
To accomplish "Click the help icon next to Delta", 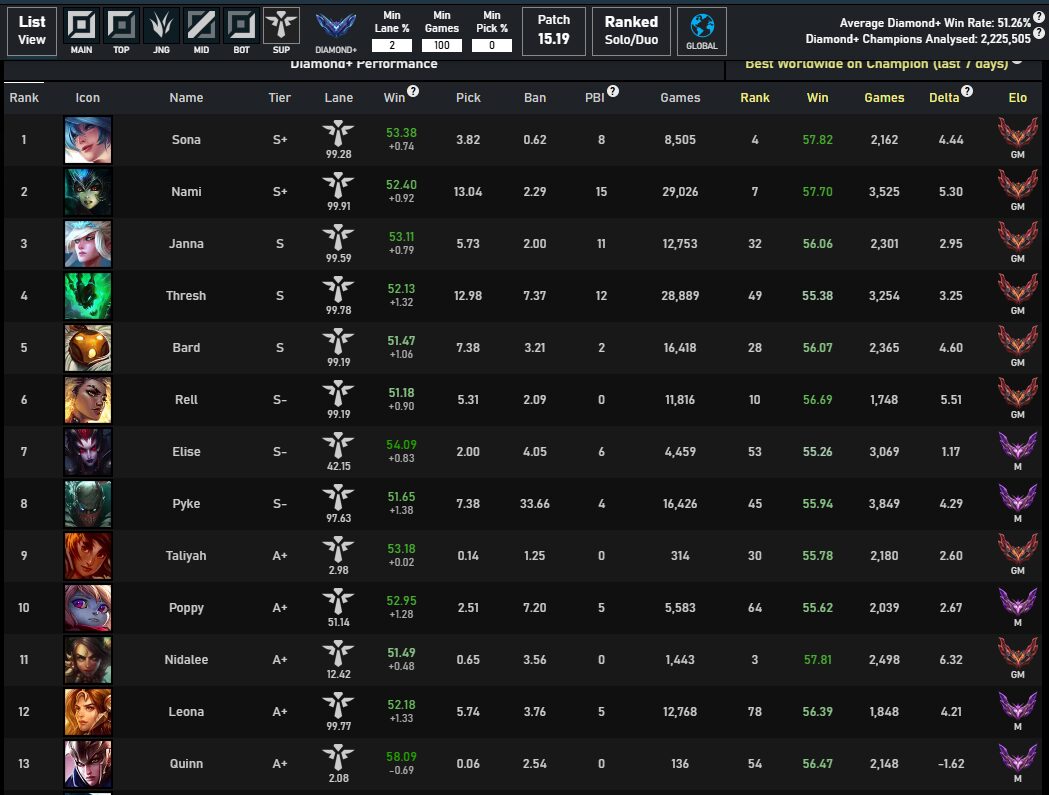I will click(967, 91).
